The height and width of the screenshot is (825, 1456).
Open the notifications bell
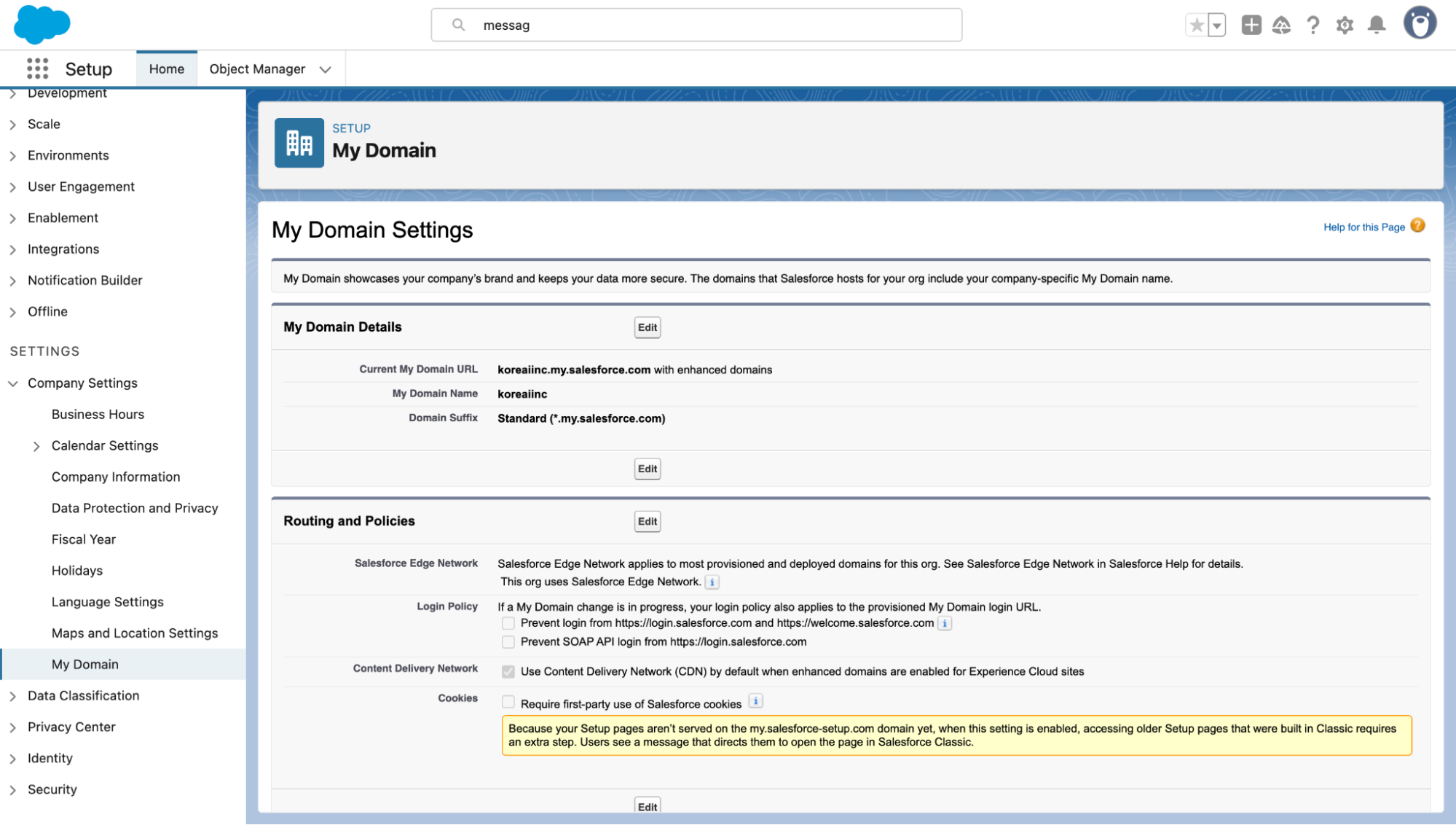[1376, 26]
